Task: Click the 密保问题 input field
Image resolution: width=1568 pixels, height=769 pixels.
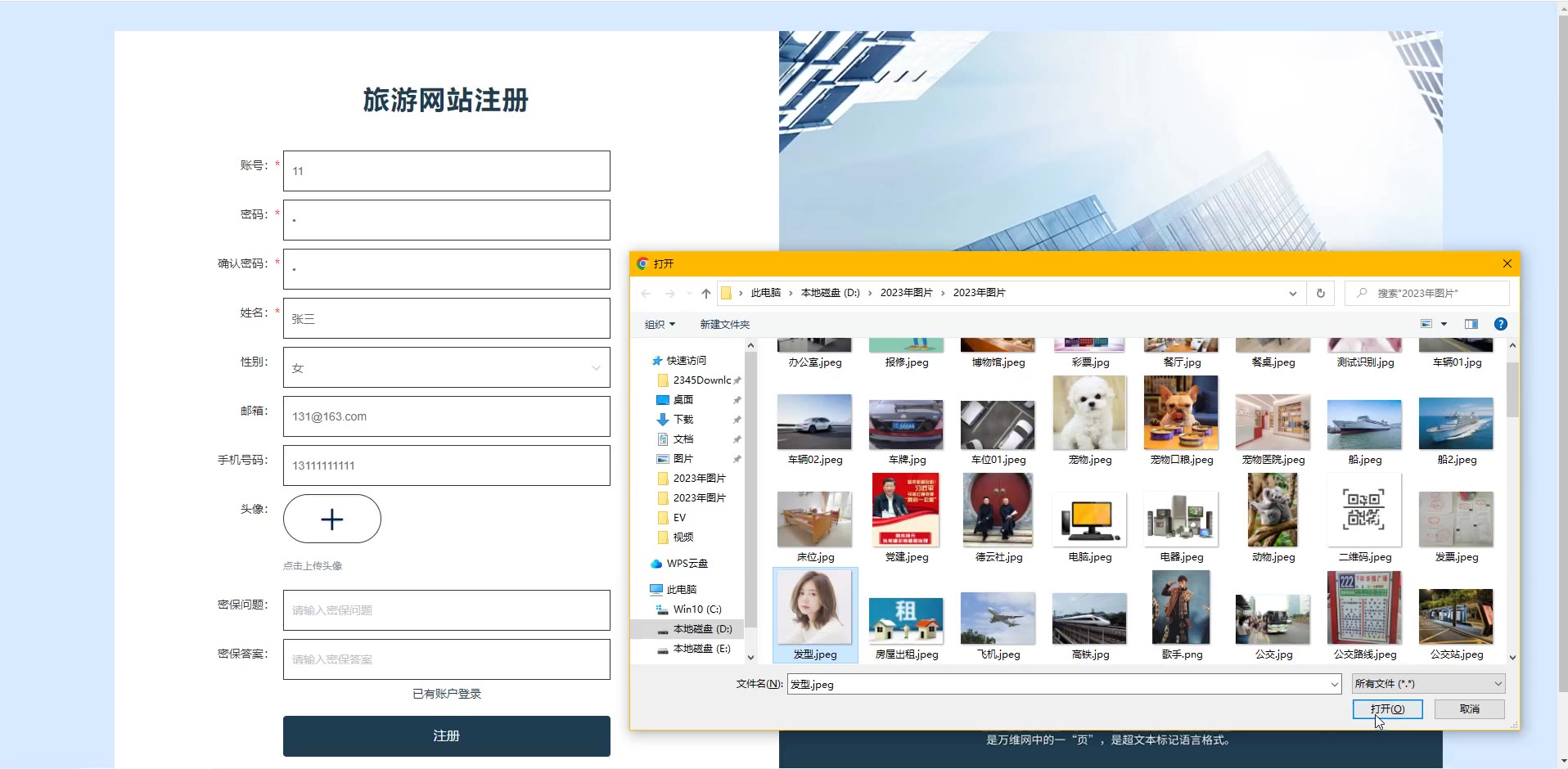Action: pyautogui.click(x=447, y=610)
